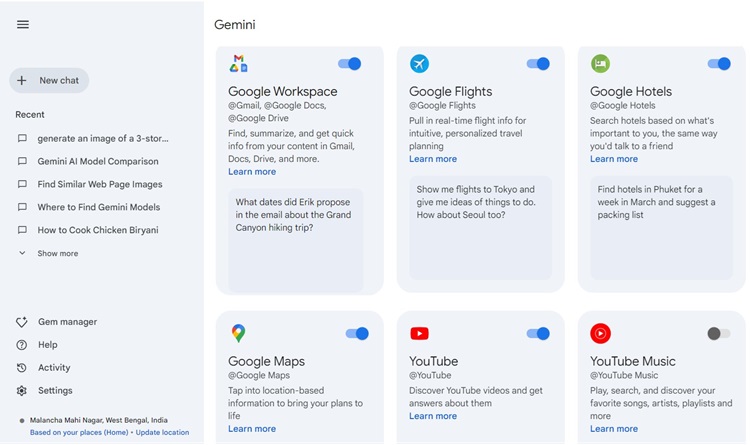Screen dimensions: 750x445
Task: Enable the YouTube Music extension toggle
Action: 718,334
